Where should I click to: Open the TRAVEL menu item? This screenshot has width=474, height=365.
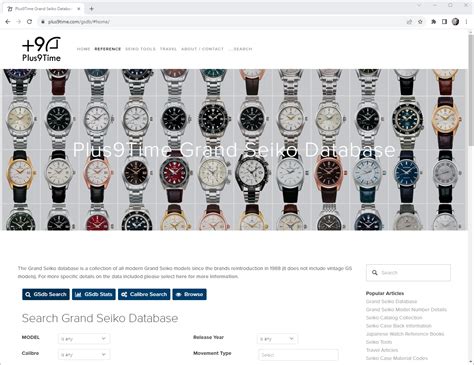168,49
